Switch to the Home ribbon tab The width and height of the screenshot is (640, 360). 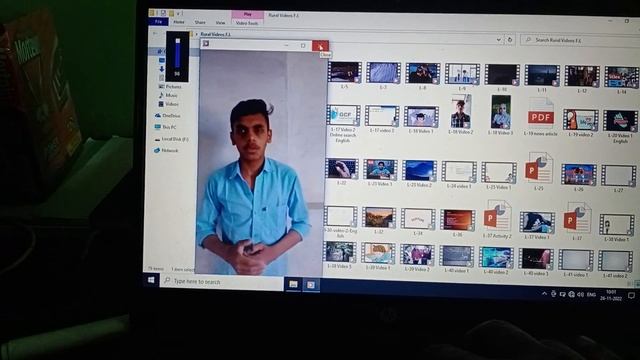pos(179,22)
